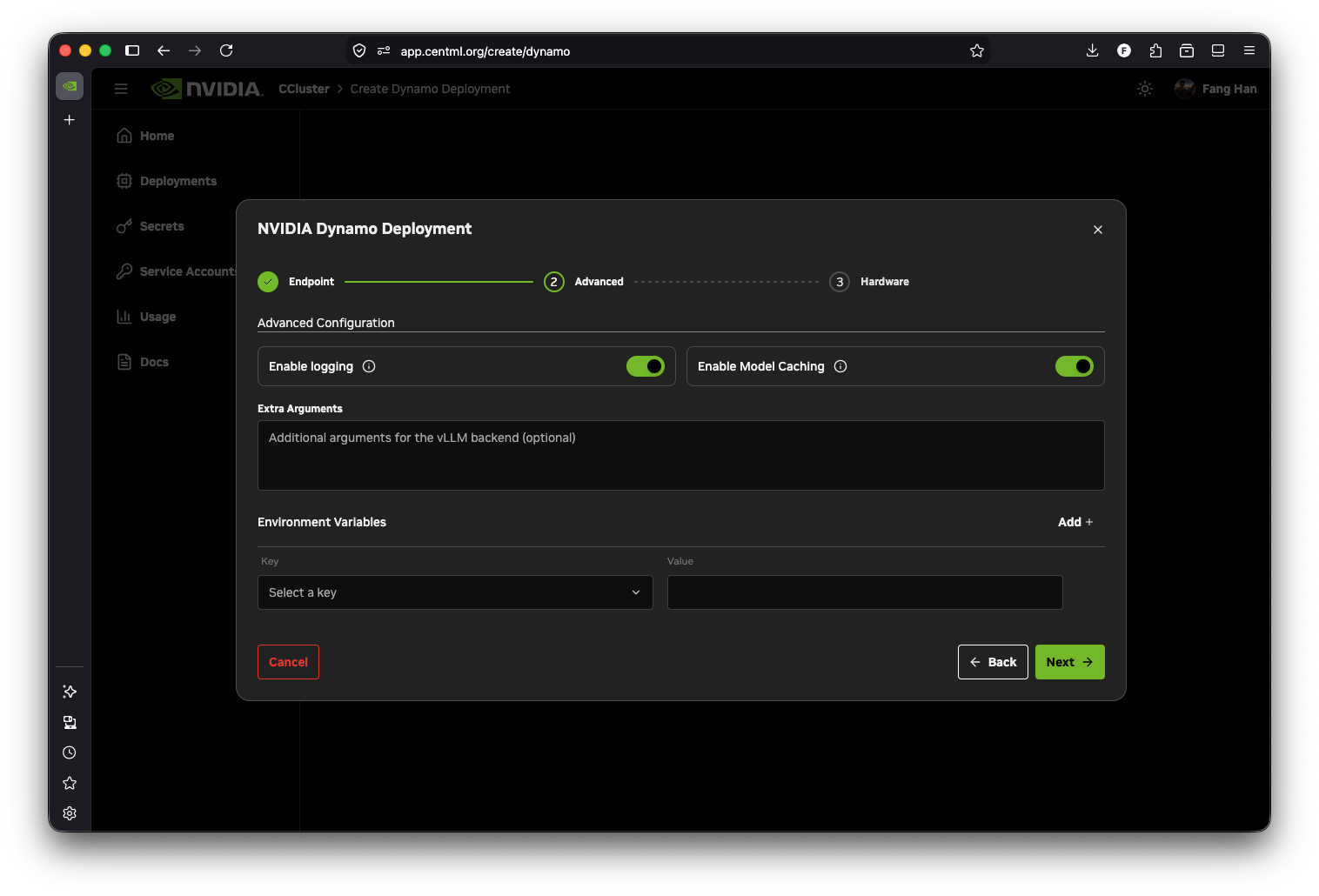Switch theme with the sun icon
Viewport: 1319px width, 896px height.
pyautogui.click(x=1145, y=89)
